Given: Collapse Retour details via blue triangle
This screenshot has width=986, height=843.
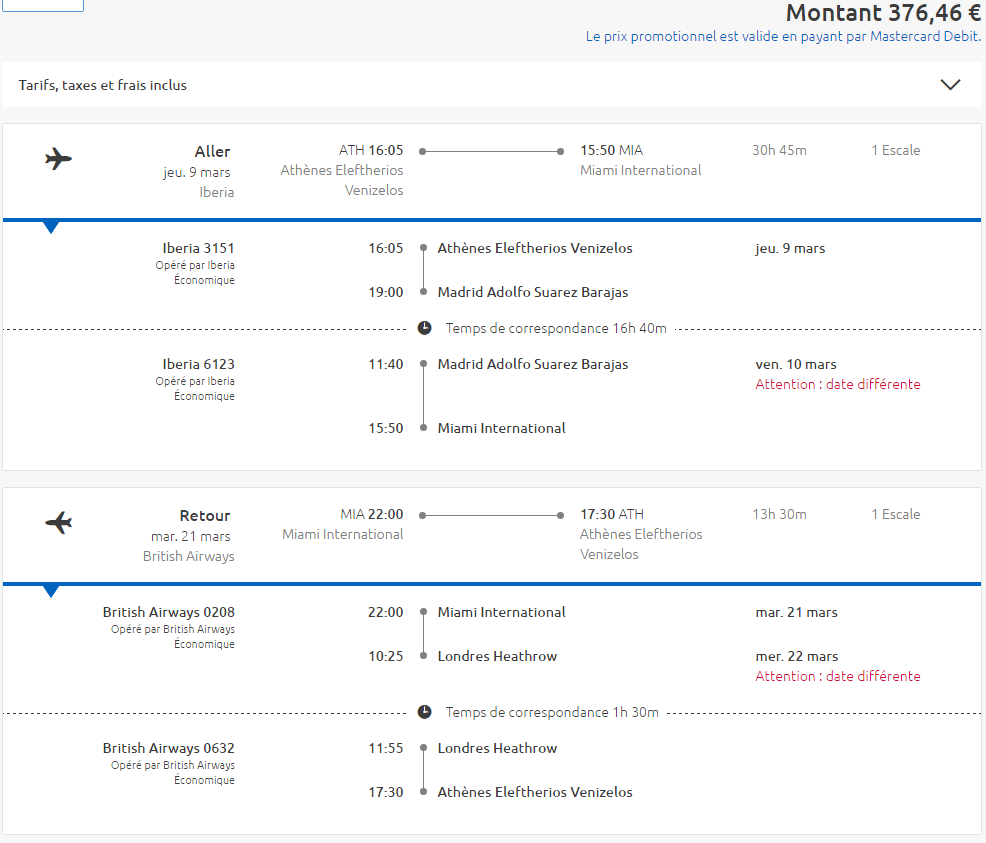Looking at the screenshot, I should [x=51, y=591].
